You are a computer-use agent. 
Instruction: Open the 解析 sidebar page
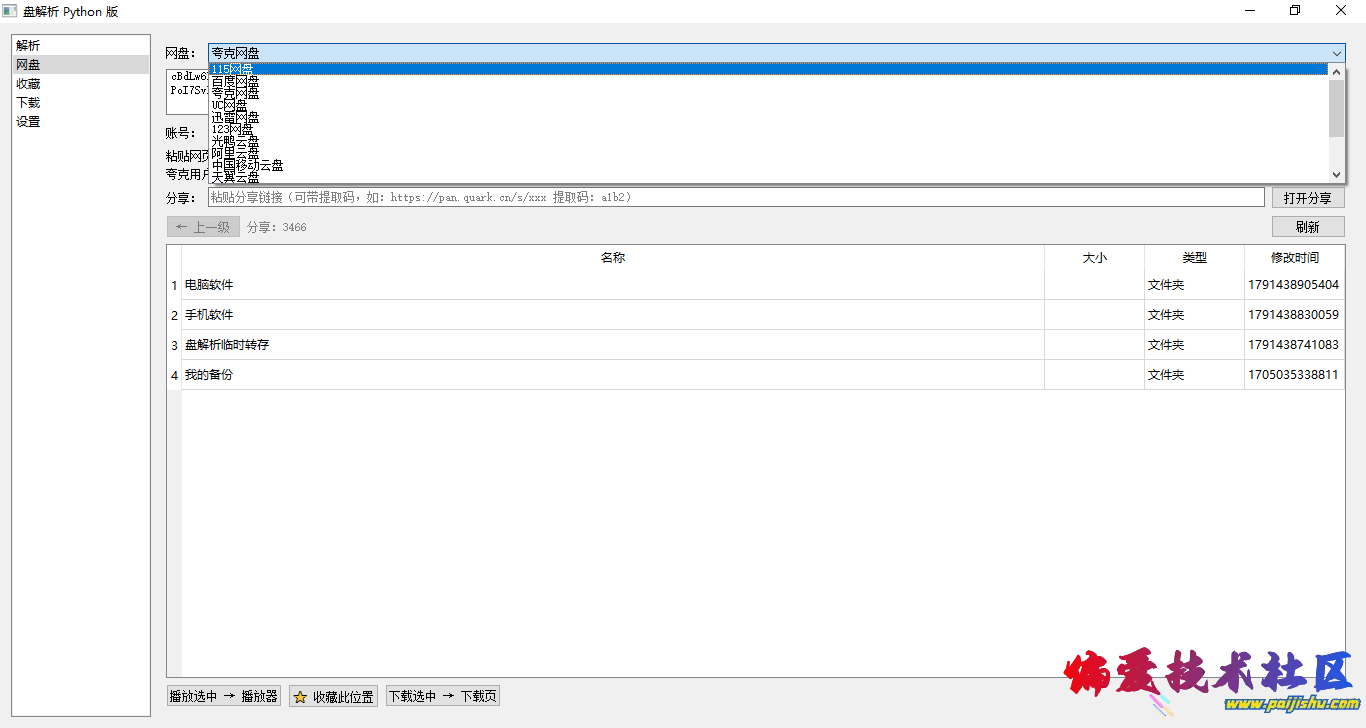click(x=81, y=45)
